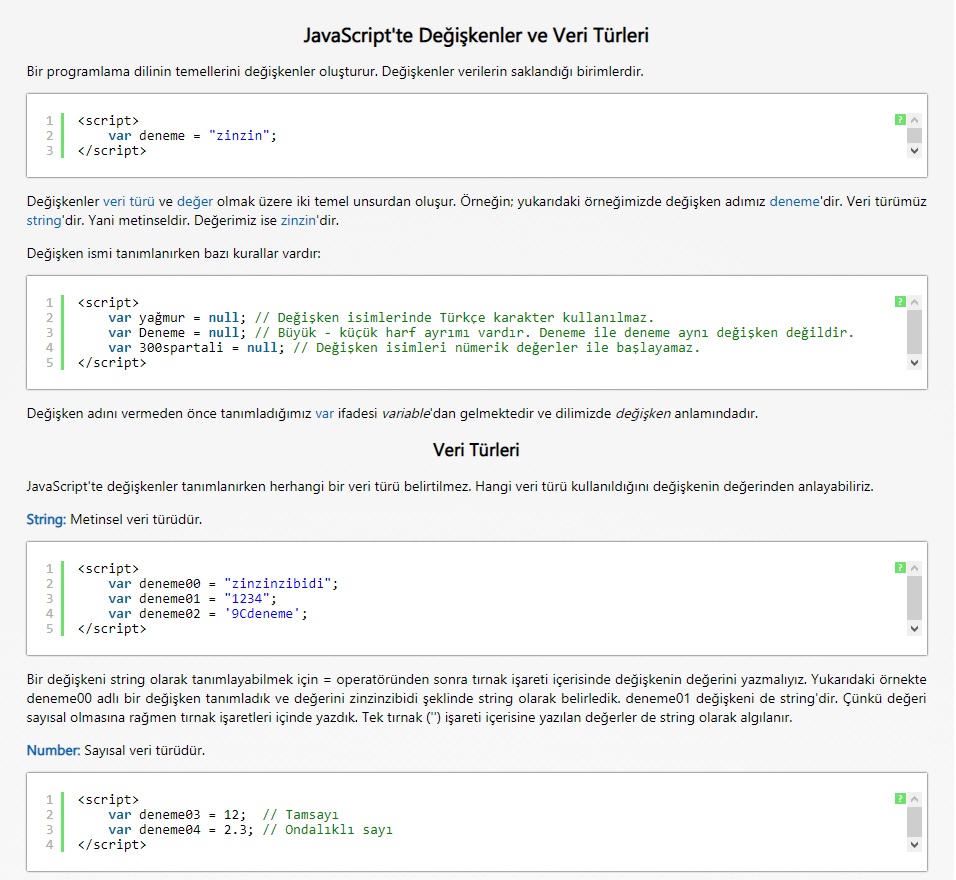
Task: Click the blue "zinzin" in "zinzin'dir"
Action: click(x=298, y=220)
